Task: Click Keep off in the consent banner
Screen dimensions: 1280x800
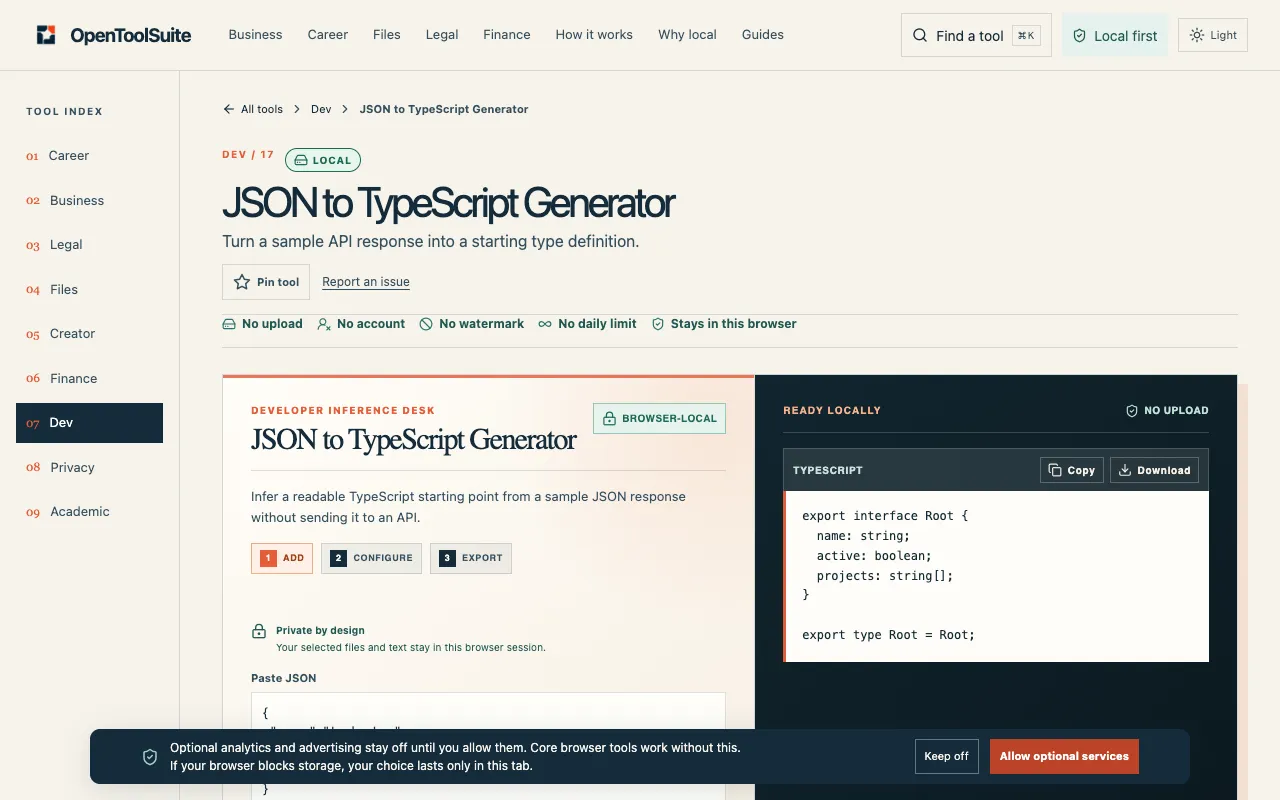Action: point(946,756)
